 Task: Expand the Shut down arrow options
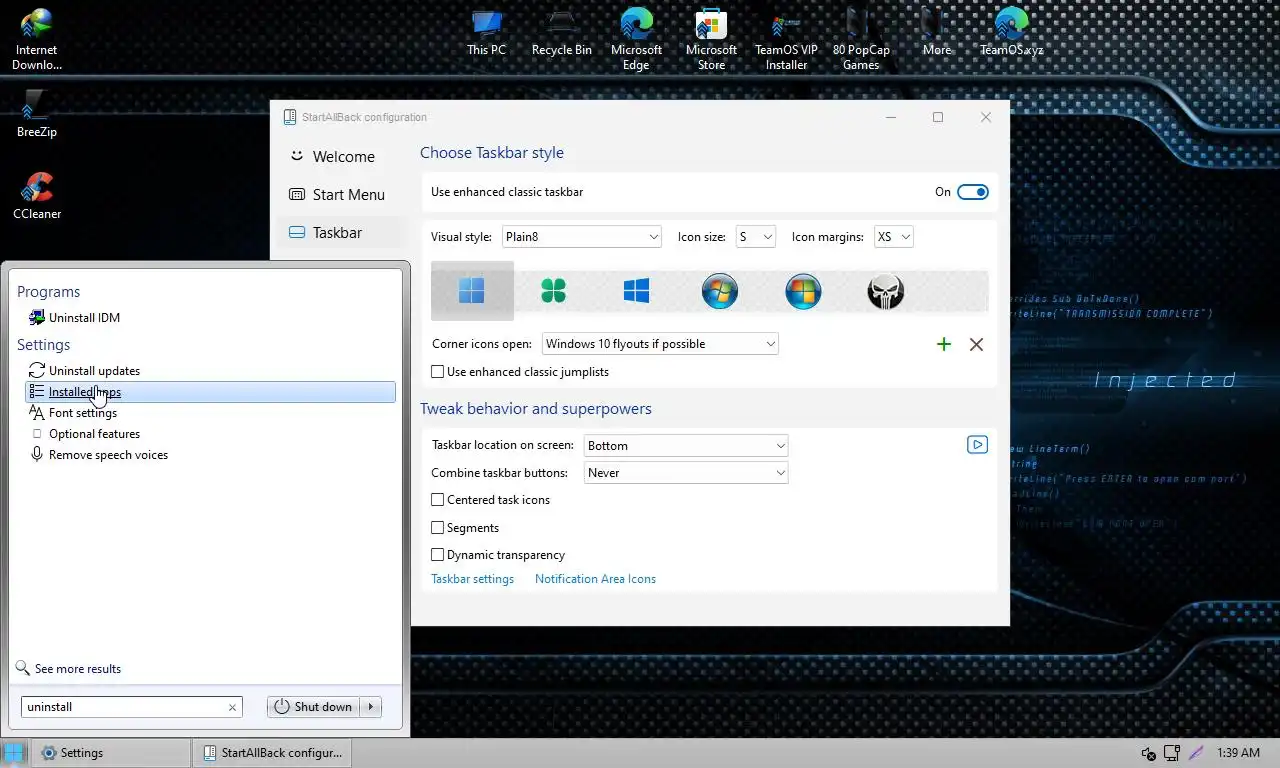371,707
